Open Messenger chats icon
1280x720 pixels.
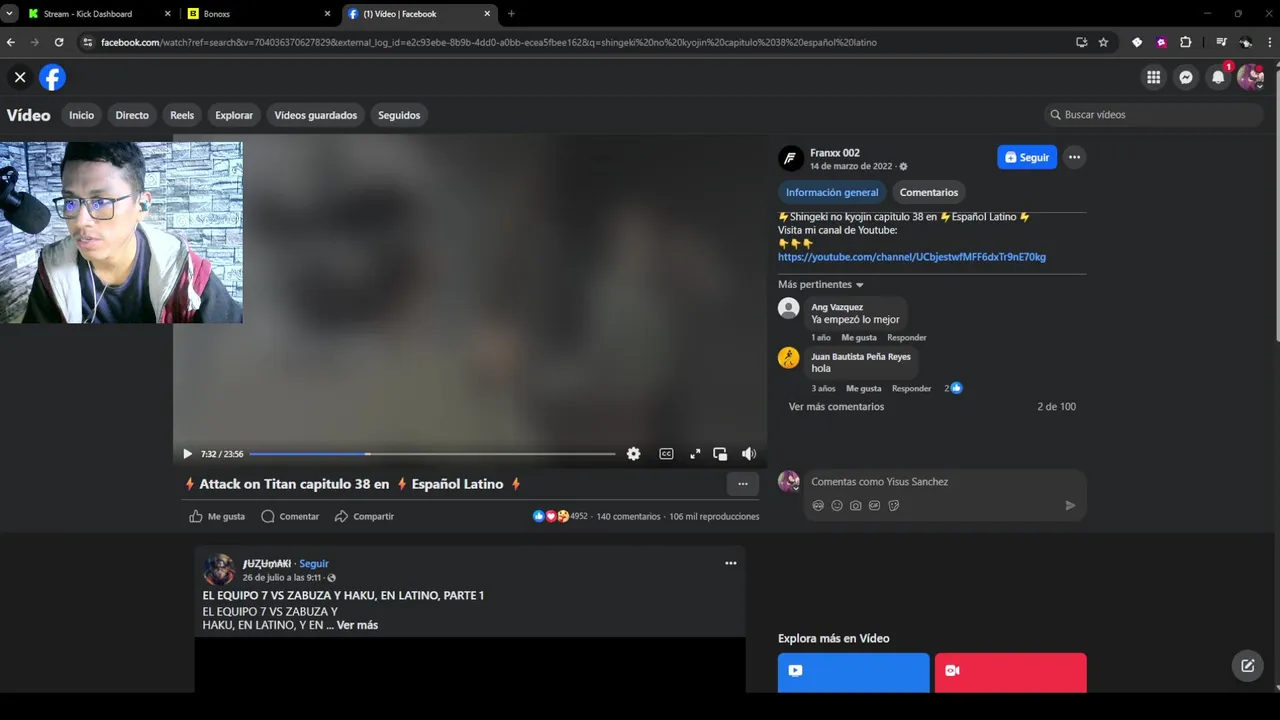(1185, 77)
